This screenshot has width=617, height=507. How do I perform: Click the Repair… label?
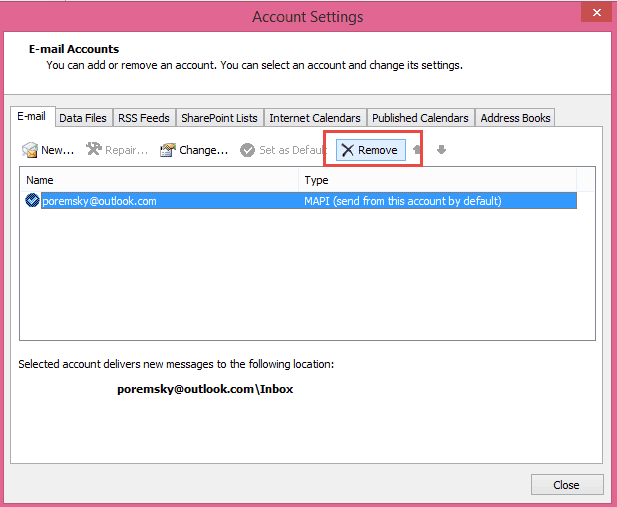(126, 150)
